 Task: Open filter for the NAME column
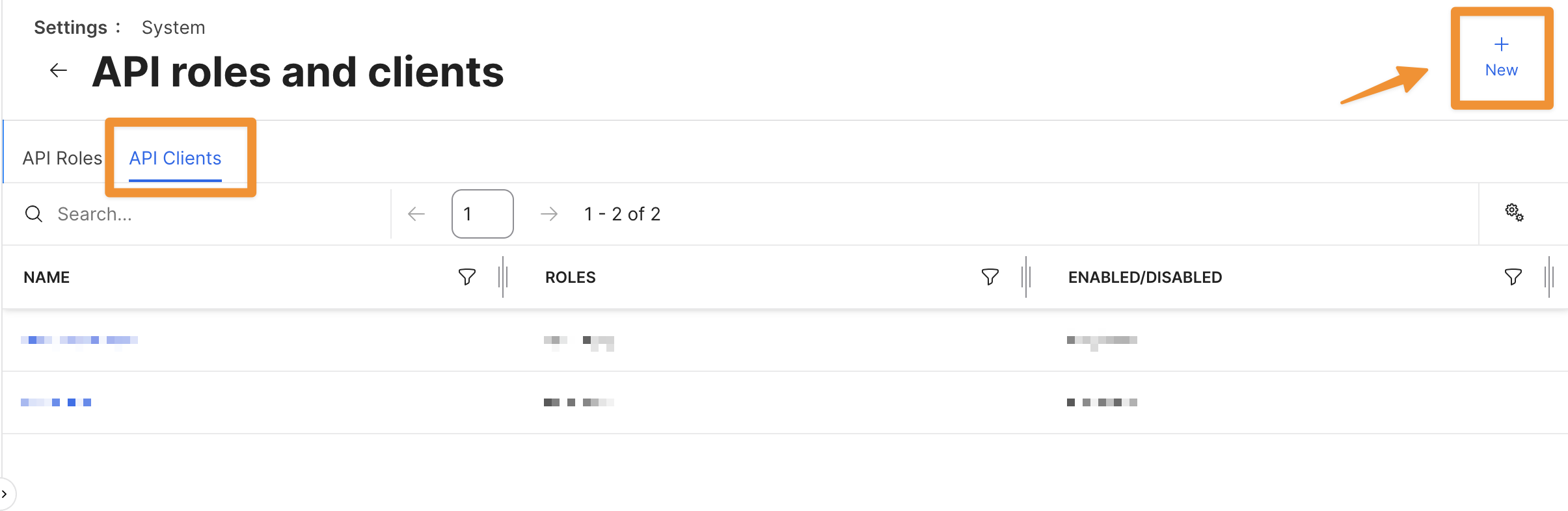pos(466,277)
